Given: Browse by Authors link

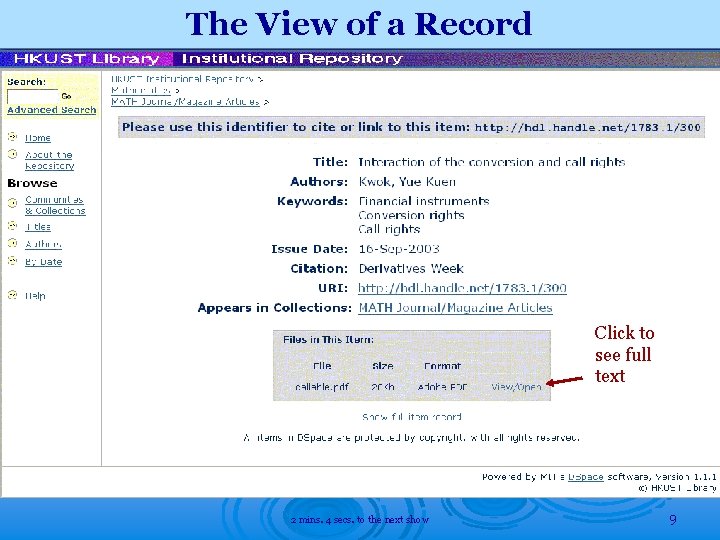Looking at the screenshot, I should [x=43, y=244].
